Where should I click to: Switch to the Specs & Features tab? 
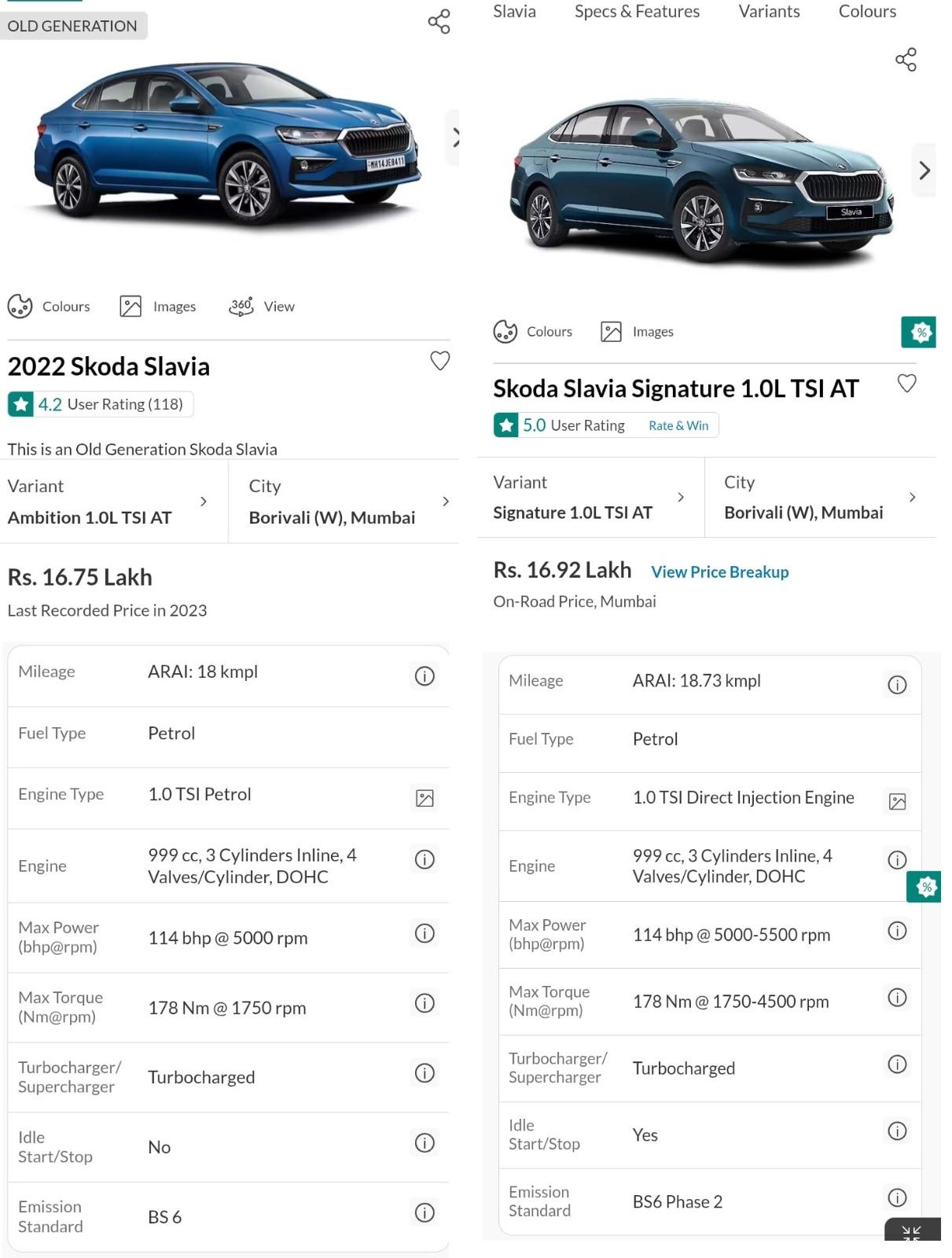(637, 11)
